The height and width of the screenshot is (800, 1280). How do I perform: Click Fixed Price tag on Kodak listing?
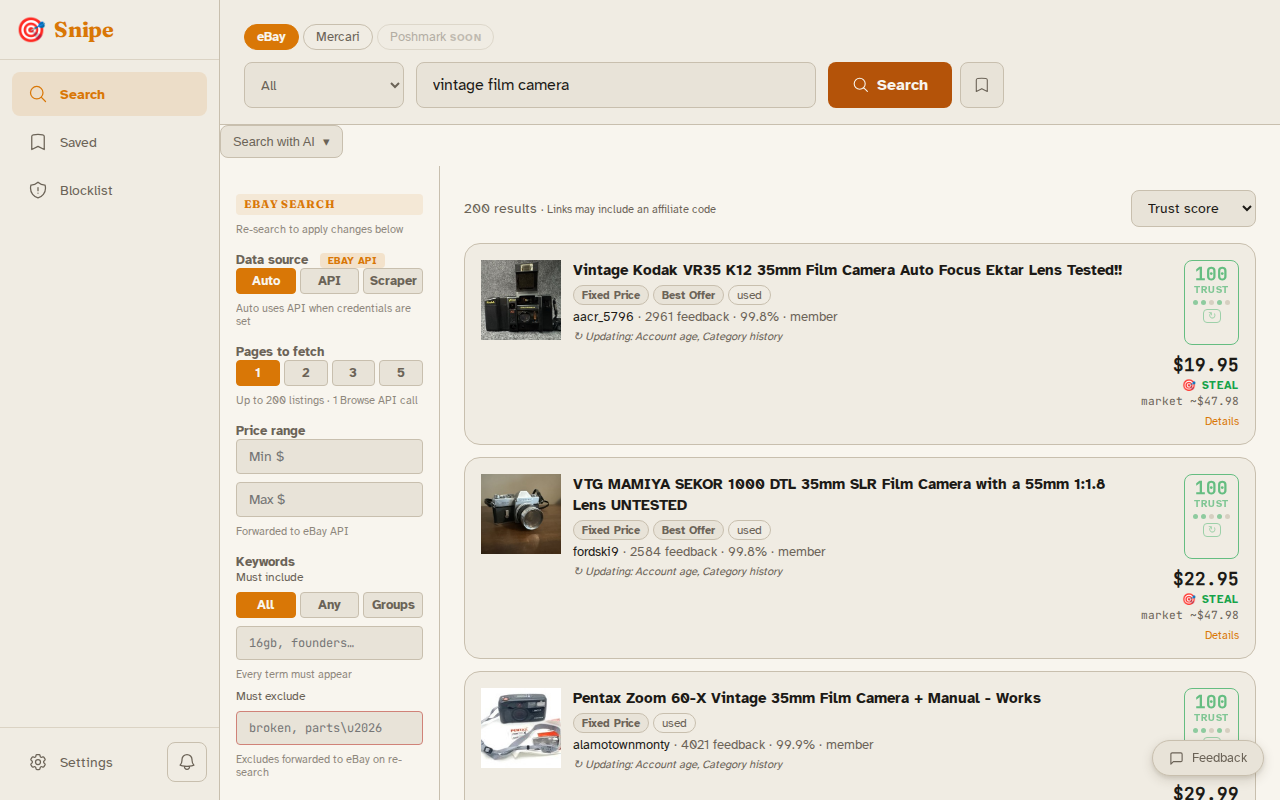click(611, 295)
